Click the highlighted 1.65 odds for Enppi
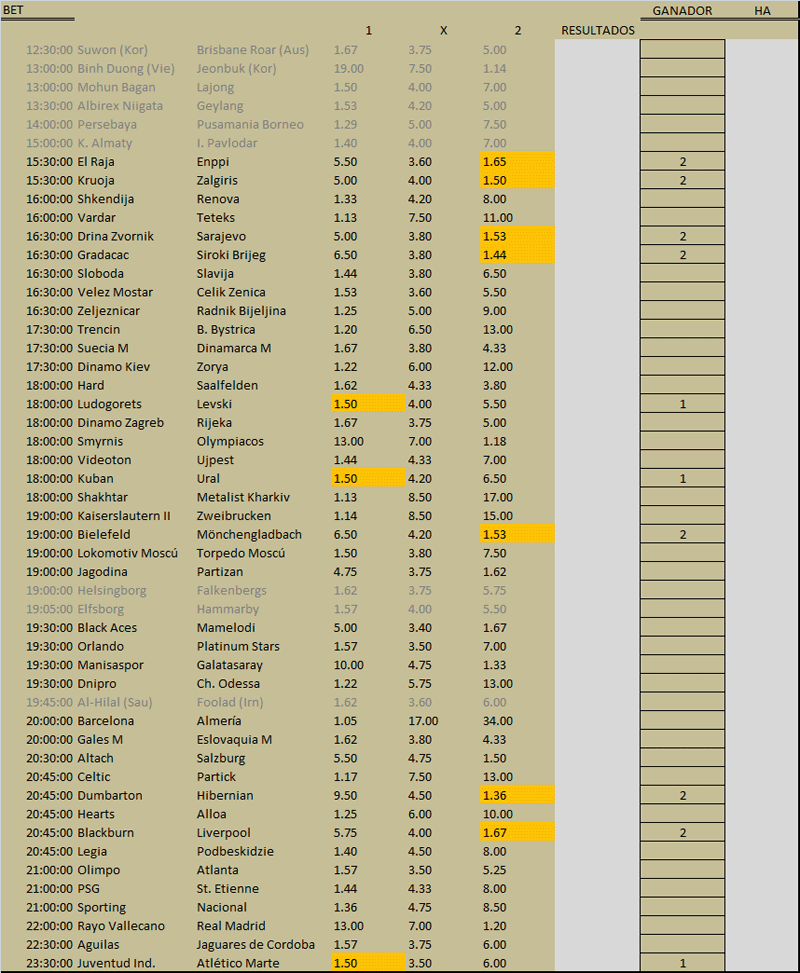This screenshot has width=800, height=973. click(x=518, y=161)
